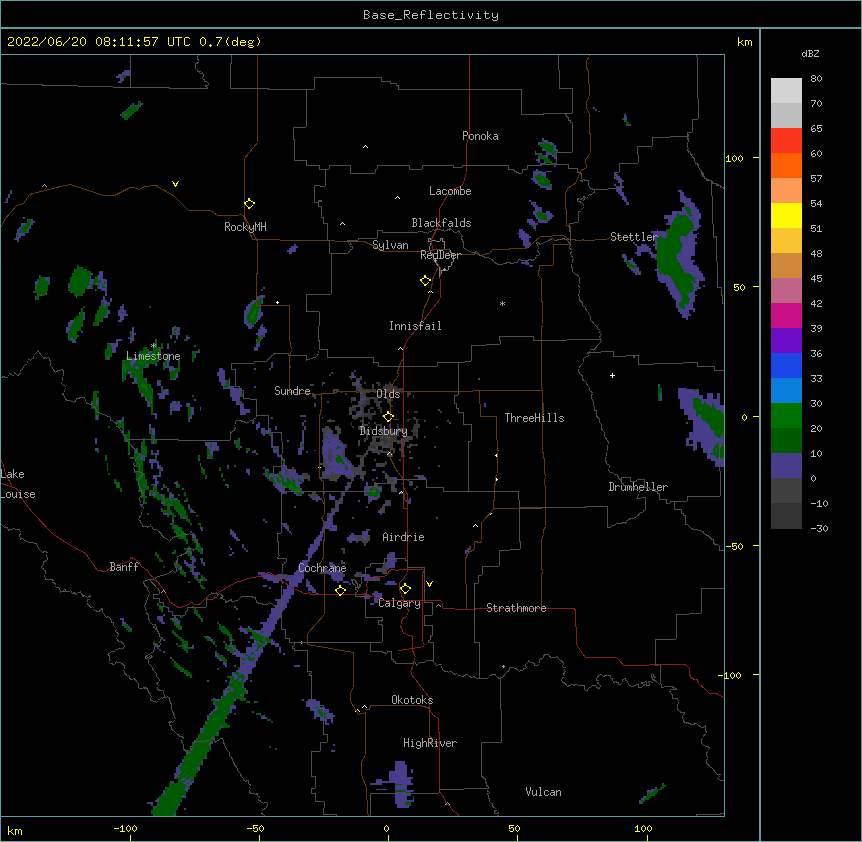This screenshot has width=862, height=842.
Task: Click the yellow diamond marker south of RedDeer
Action: tap(425, 281)
